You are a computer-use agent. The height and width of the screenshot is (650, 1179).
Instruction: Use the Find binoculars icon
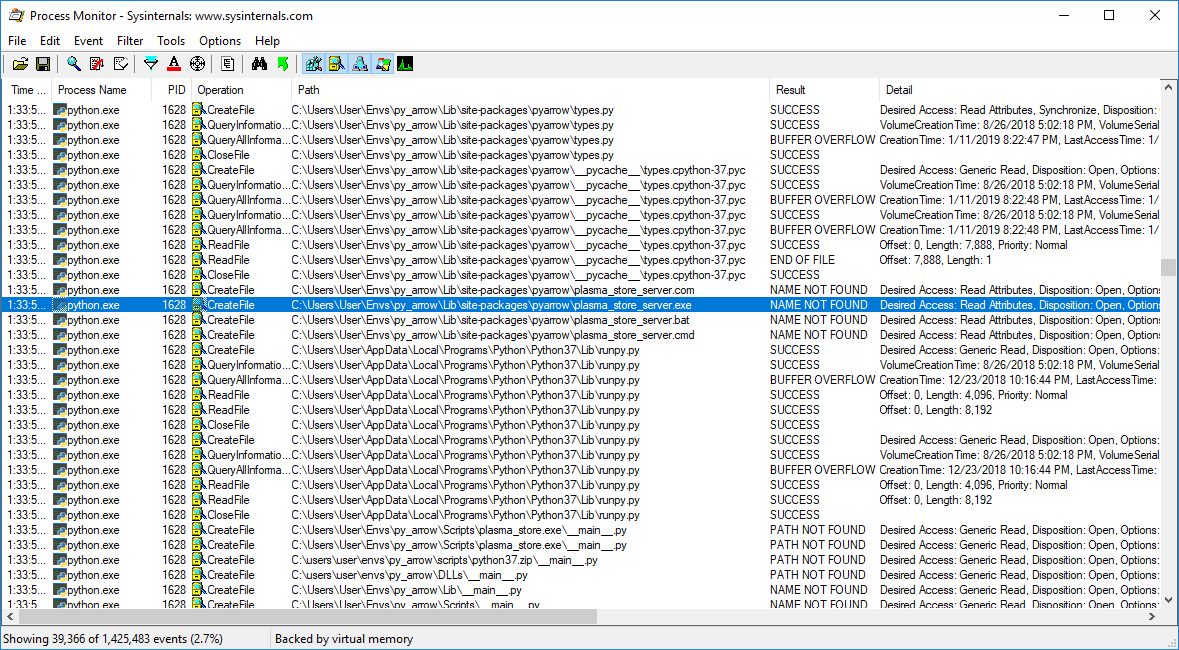(259, 63)
